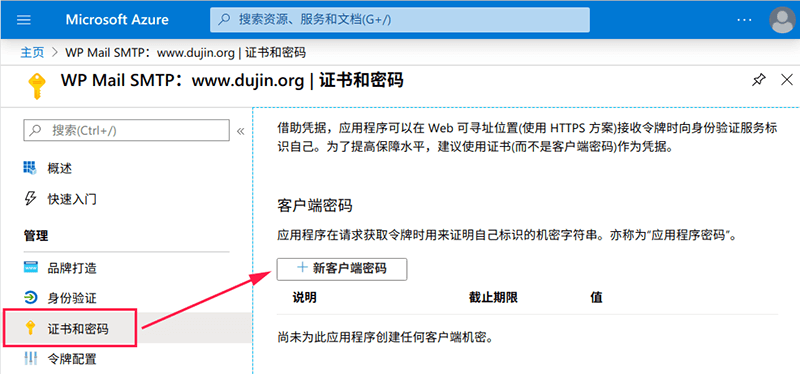The height and width of the screenshot is (374, 800).
Task: Close the certificates and secrets blade
Action: coord(787,80)
